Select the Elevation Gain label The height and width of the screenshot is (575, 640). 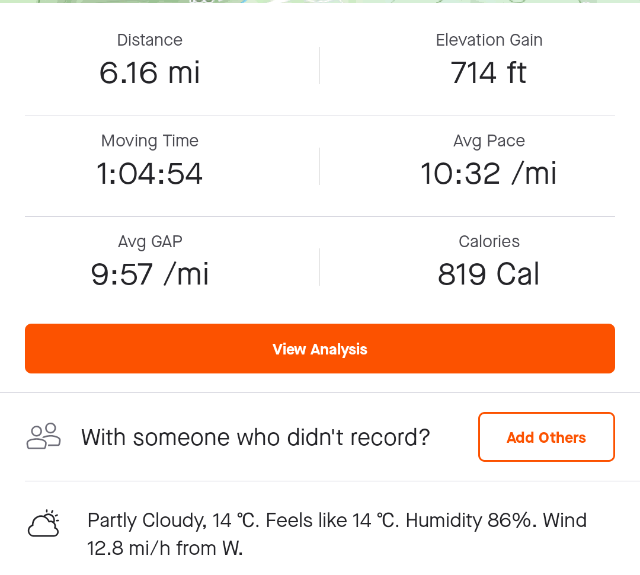[489, 40]
